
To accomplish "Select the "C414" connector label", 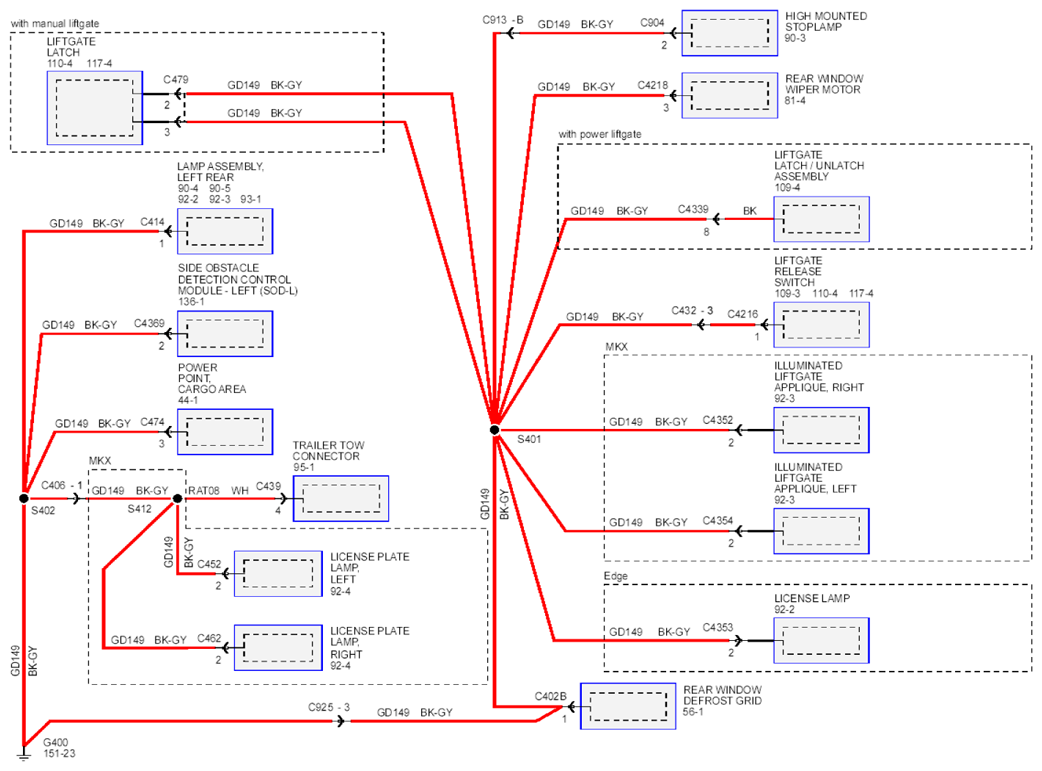I will tap(152, 222).
